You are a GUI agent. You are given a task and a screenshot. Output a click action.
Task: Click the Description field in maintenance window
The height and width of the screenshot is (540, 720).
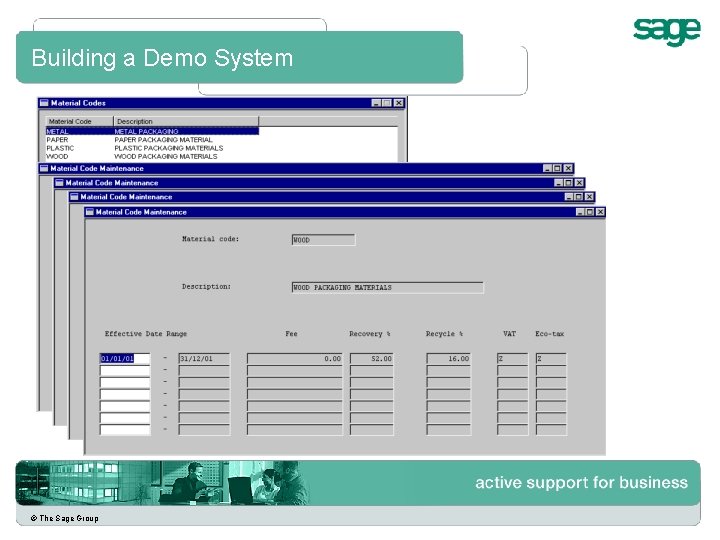tap(388, 287)
